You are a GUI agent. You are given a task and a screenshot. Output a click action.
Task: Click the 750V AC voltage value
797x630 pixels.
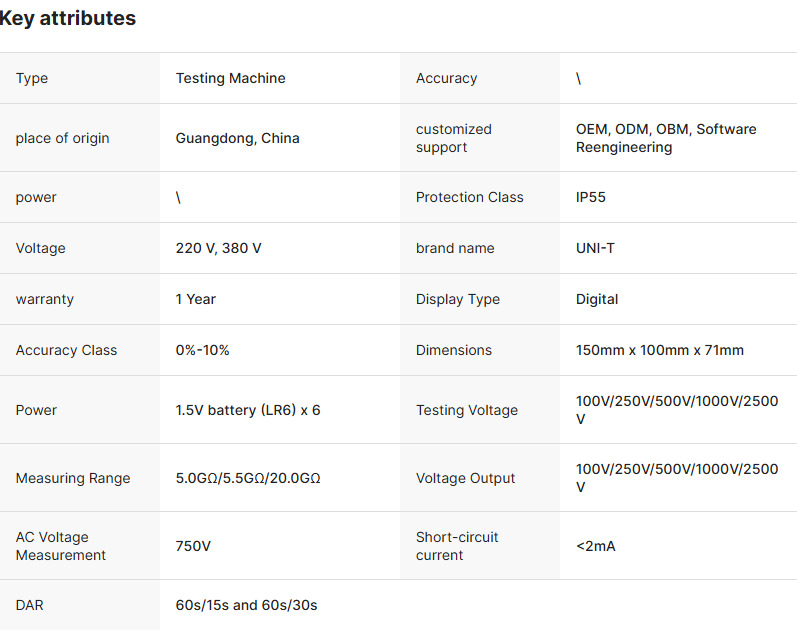click(x=193, y=546)
